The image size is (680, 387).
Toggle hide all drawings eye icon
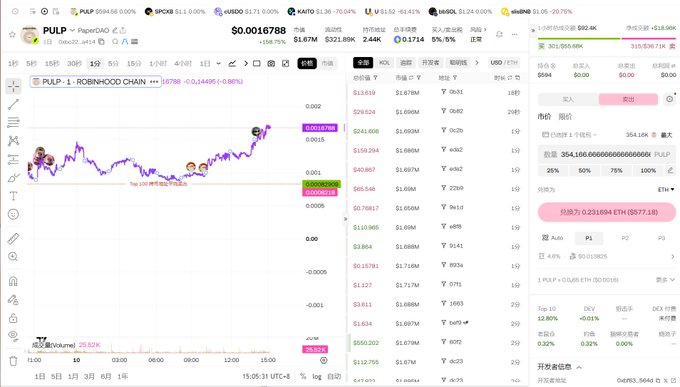tap(13, 335)
